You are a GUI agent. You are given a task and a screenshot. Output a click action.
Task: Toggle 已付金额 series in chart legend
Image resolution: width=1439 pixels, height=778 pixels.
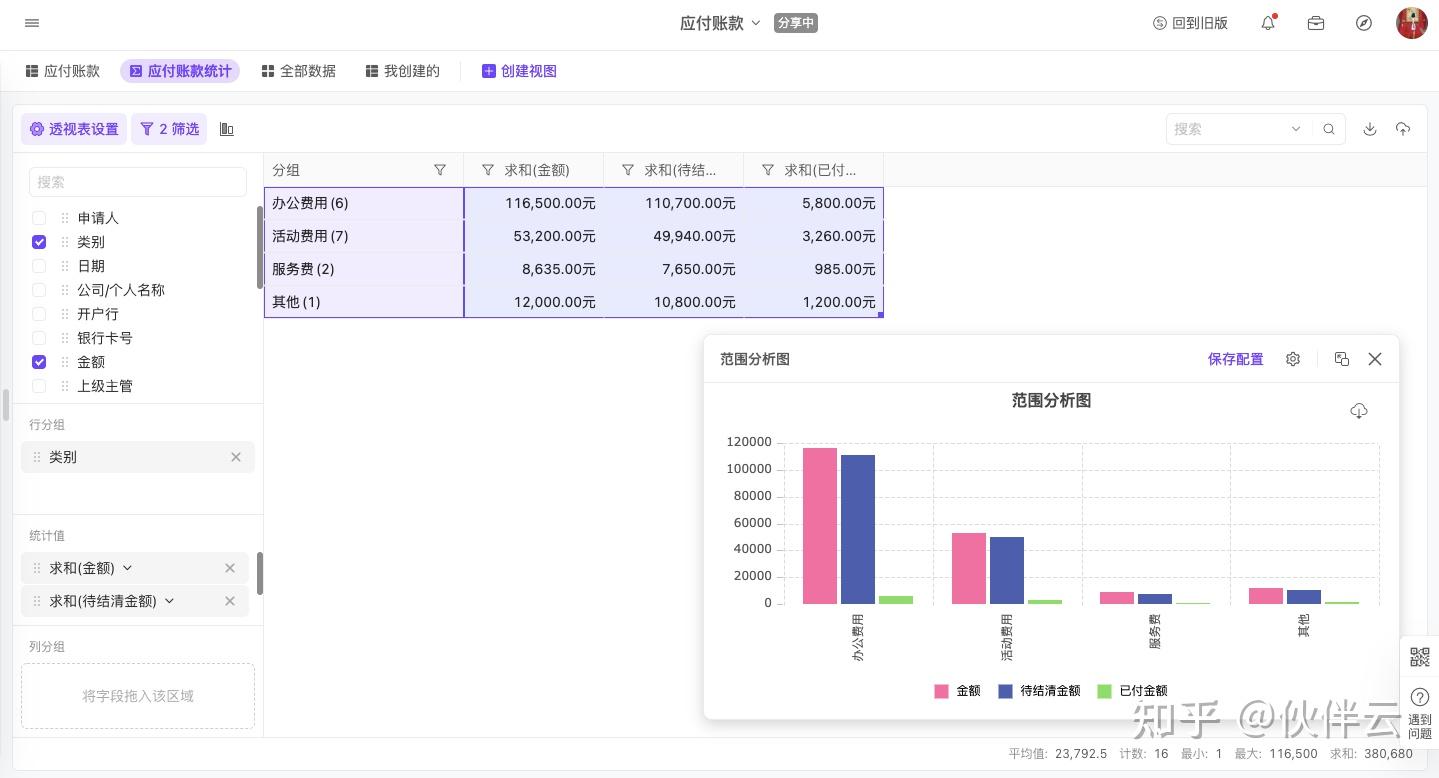[1132, 691]
